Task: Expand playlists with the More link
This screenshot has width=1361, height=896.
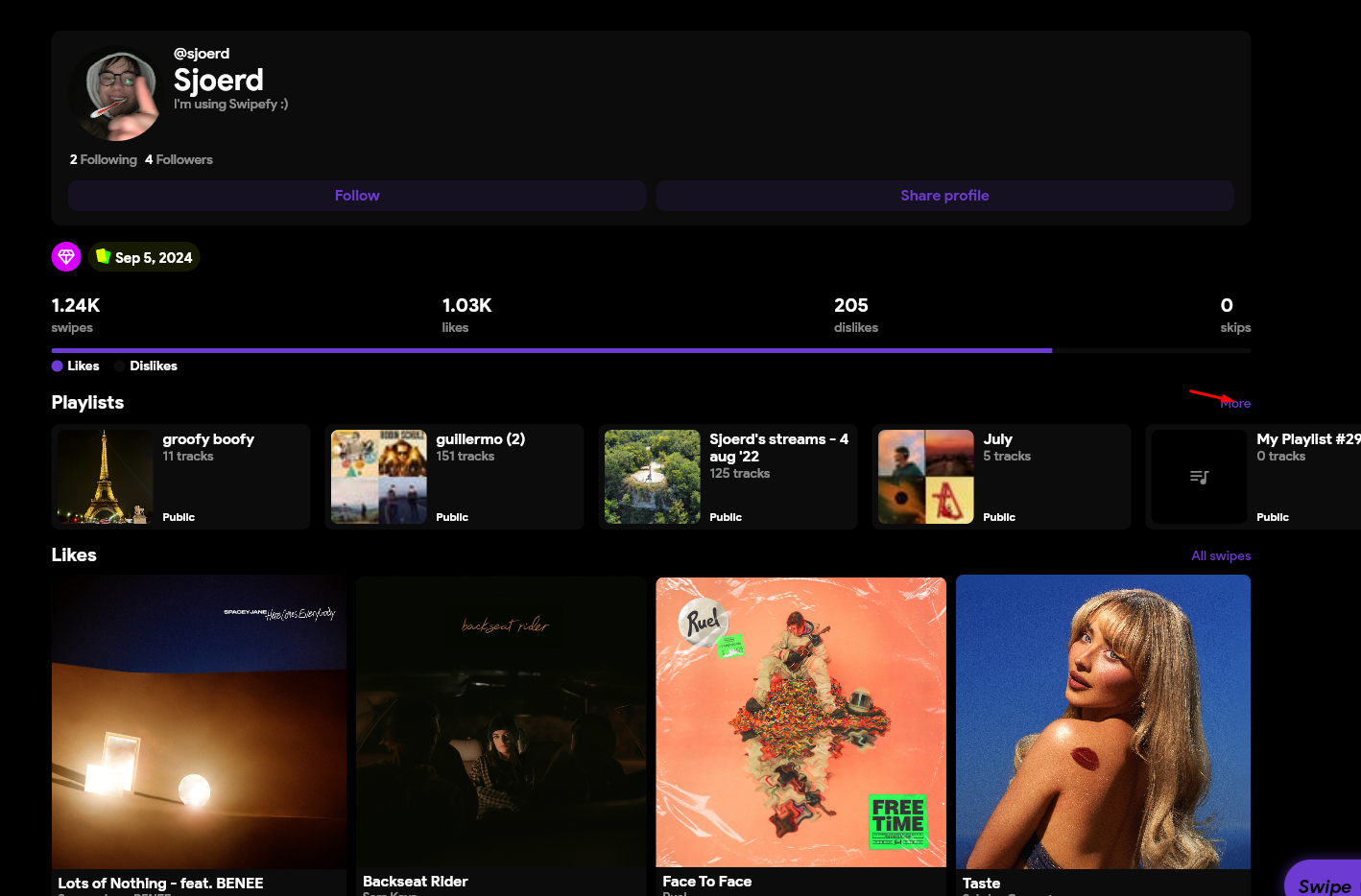Action: [x=1235, y=403]
